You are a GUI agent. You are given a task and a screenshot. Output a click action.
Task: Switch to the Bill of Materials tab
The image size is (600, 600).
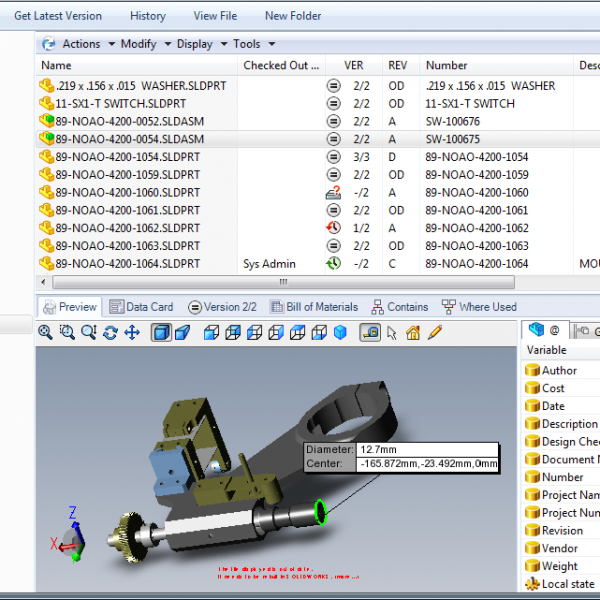click(x=314, y=307)
